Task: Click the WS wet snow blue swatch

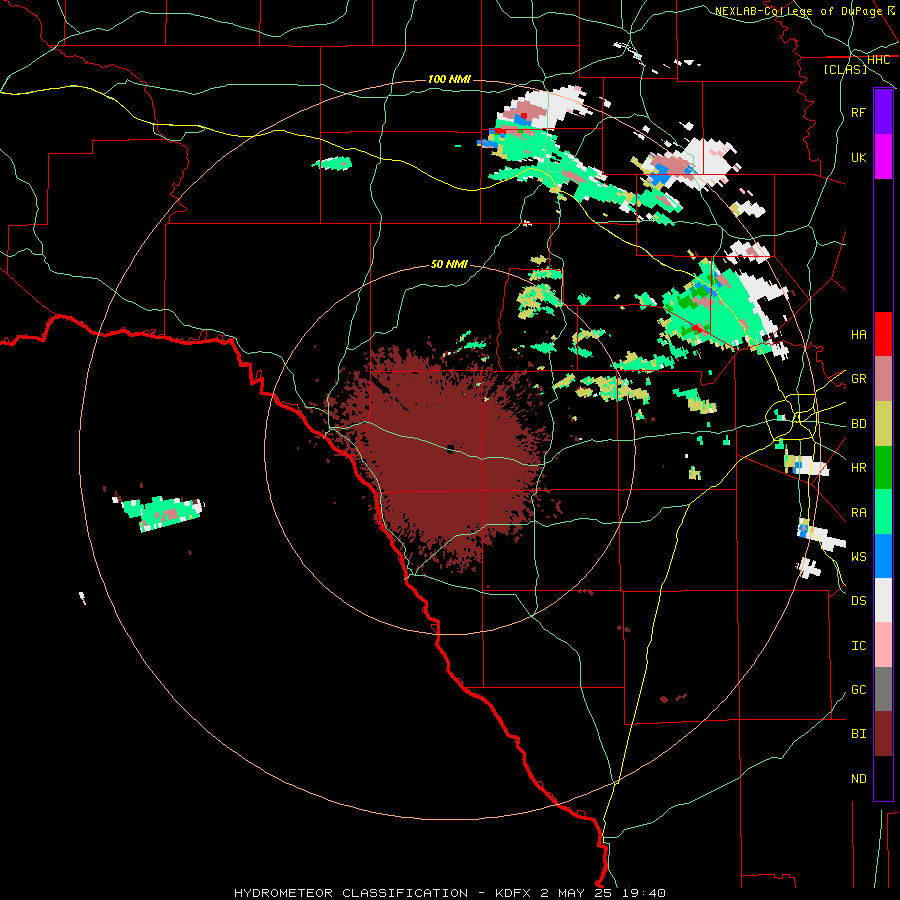Action: click(883, 556)
